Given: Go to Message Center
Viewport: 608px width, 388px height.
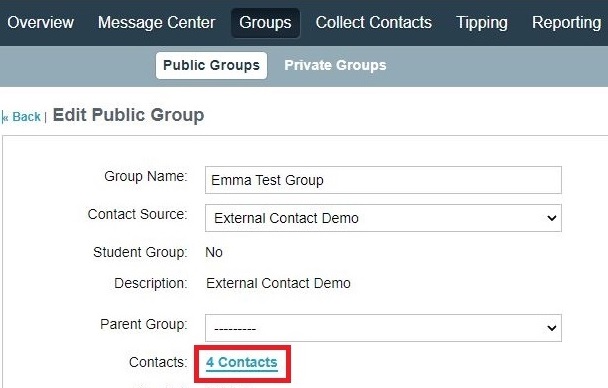Looking at the screenshot, I should tap(156, 22).
